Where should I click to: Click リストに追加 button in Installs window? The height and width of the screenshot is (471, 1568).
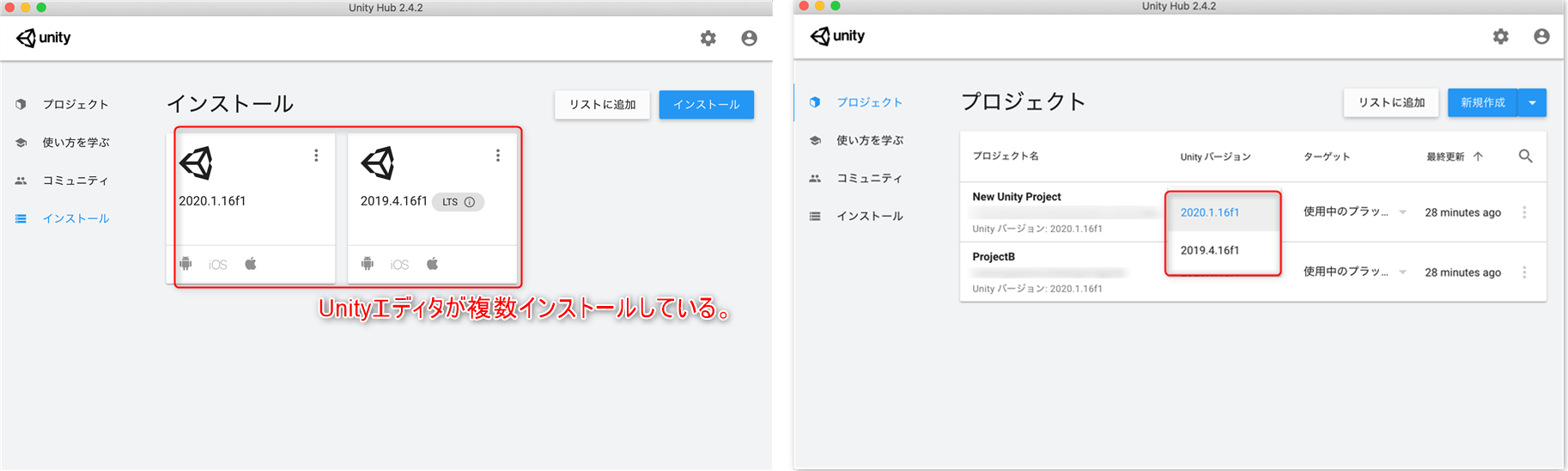pos(602,104)
